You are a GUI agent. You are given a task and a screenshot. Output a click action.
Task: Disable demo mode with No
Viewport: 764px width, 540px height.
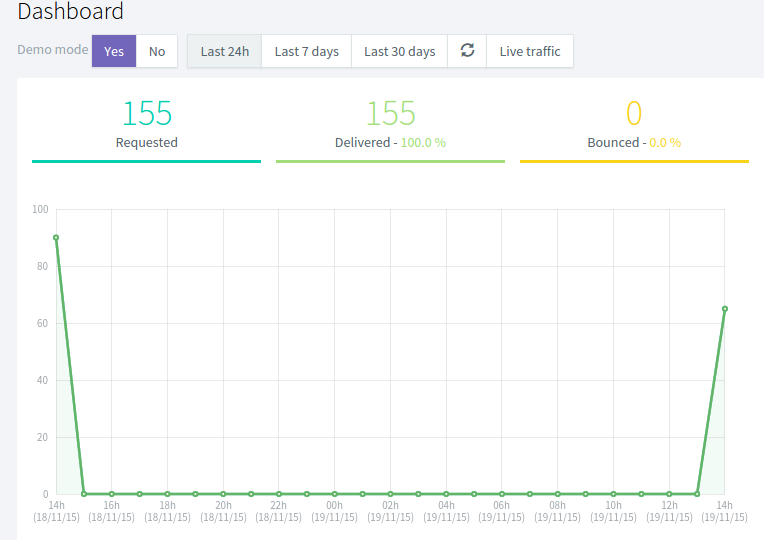pos(157,51)
